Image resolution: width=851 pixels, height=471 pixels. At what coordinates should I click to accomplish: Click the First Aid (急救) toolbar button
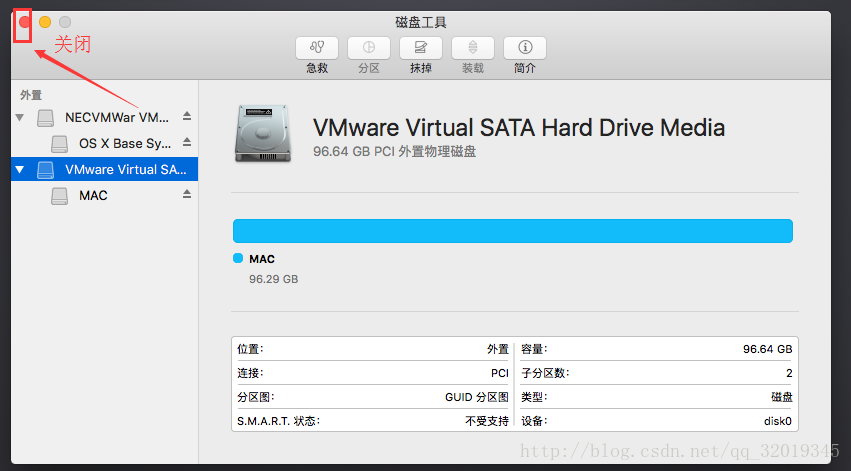(x=317, y=48)
